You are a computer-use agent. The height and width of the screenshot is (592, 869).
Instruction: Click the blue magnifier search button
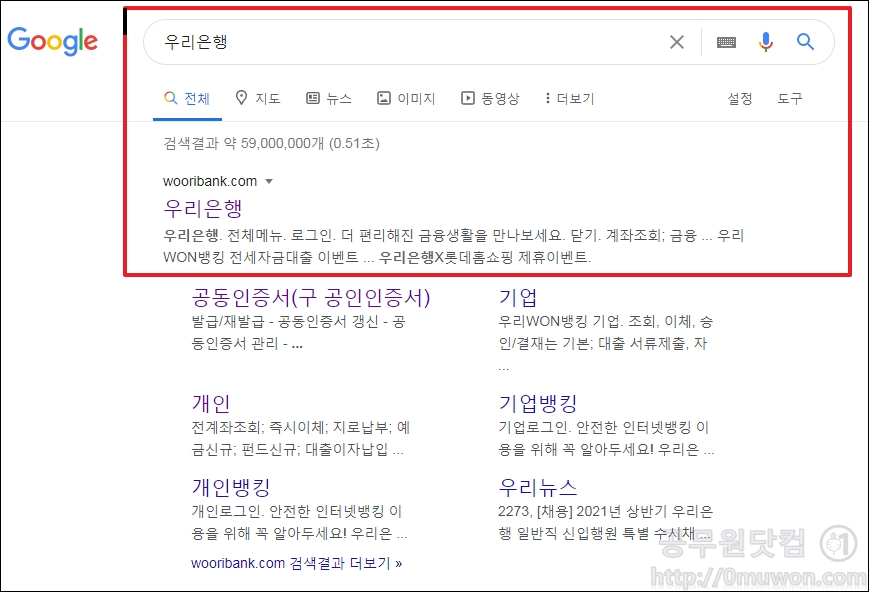[x=805, y=42]
